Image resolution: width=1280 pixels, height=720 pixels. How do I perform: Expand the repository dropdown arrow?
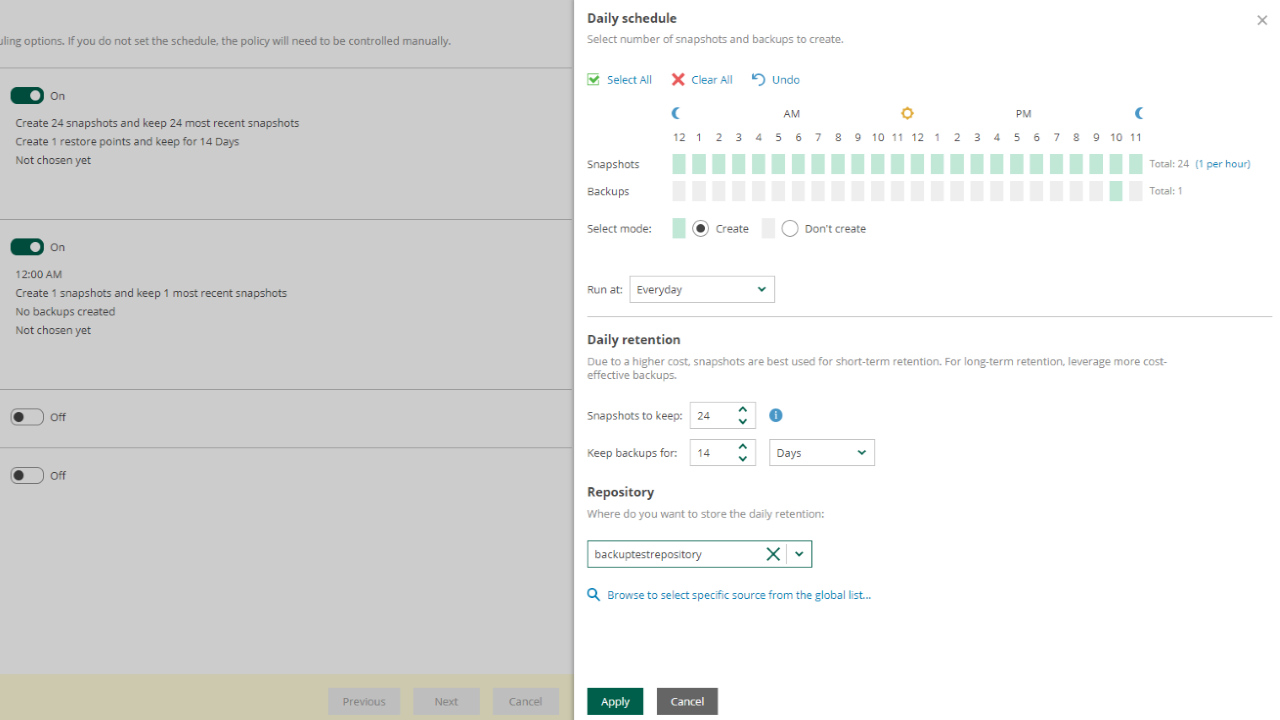(x=799, y=554)
